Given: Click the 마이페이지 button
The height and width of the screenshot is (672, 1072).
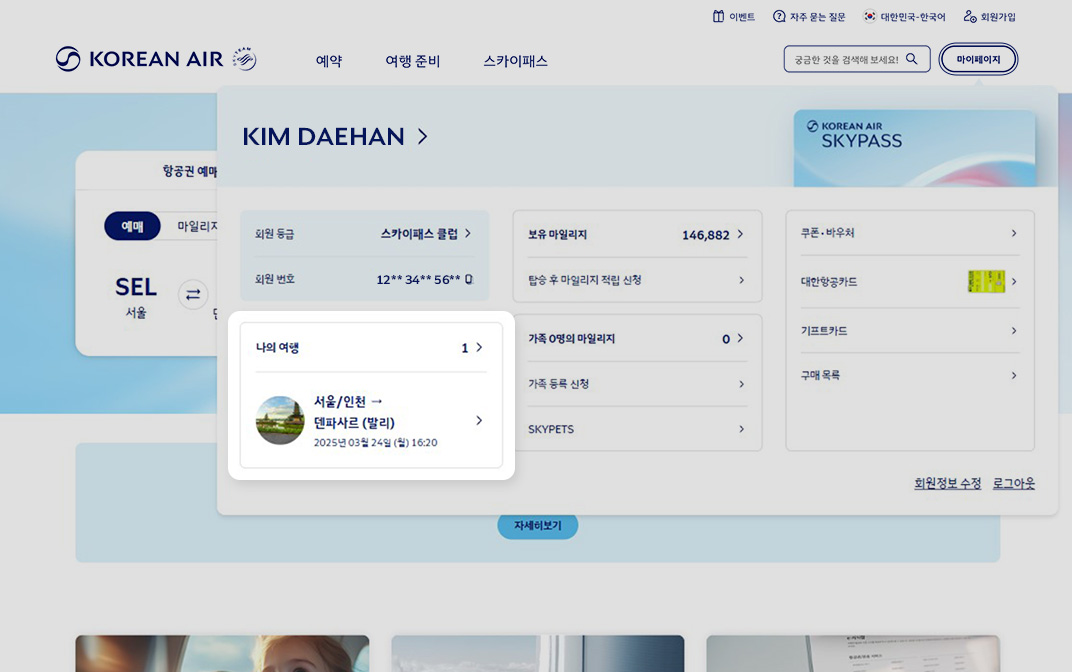Looking at the screenshot, I should pos(977,59).
